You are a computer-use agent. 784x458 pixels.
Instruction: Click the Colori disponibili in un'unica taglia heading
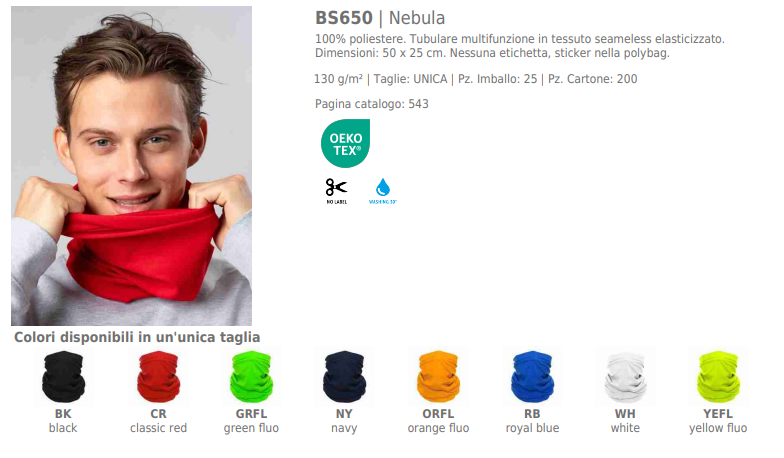pos(137,338)
